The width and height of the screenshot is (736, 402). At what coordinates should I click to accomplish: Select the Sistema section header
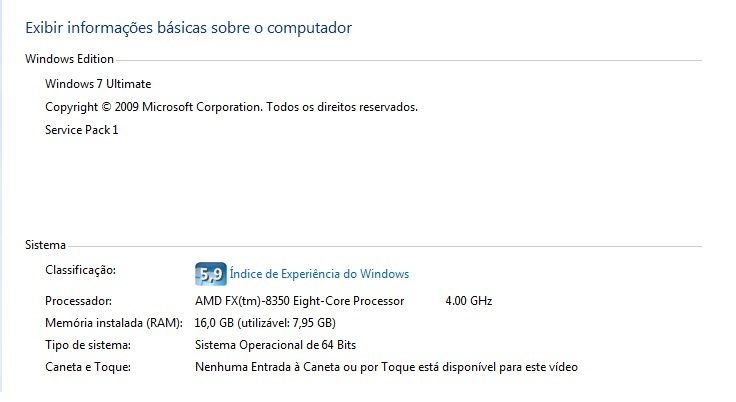(45, 245)
